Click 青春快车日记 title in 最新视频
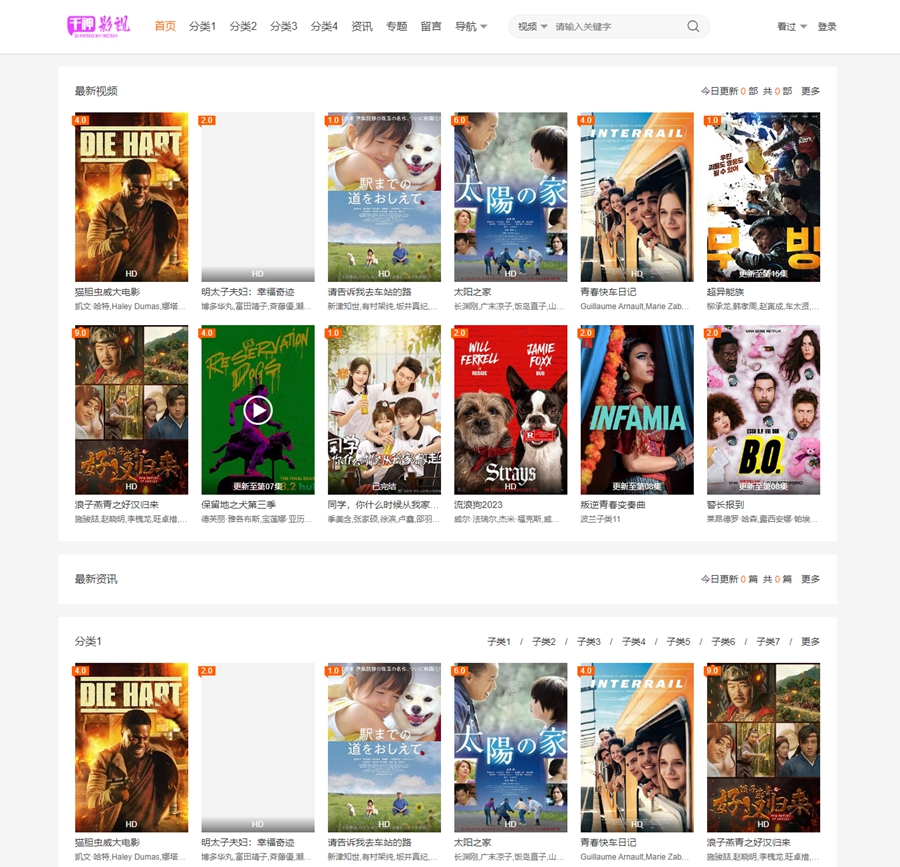Screen dimensions: 900x867 coord(608,292)
